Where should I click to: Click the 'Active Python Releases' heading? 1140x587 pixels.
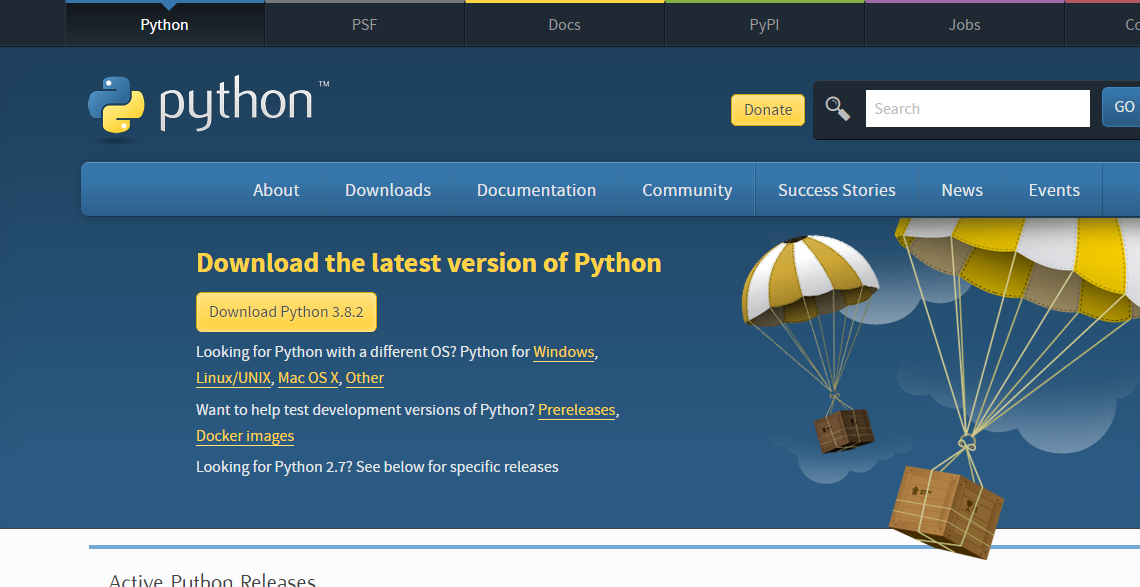pos(212,580)
